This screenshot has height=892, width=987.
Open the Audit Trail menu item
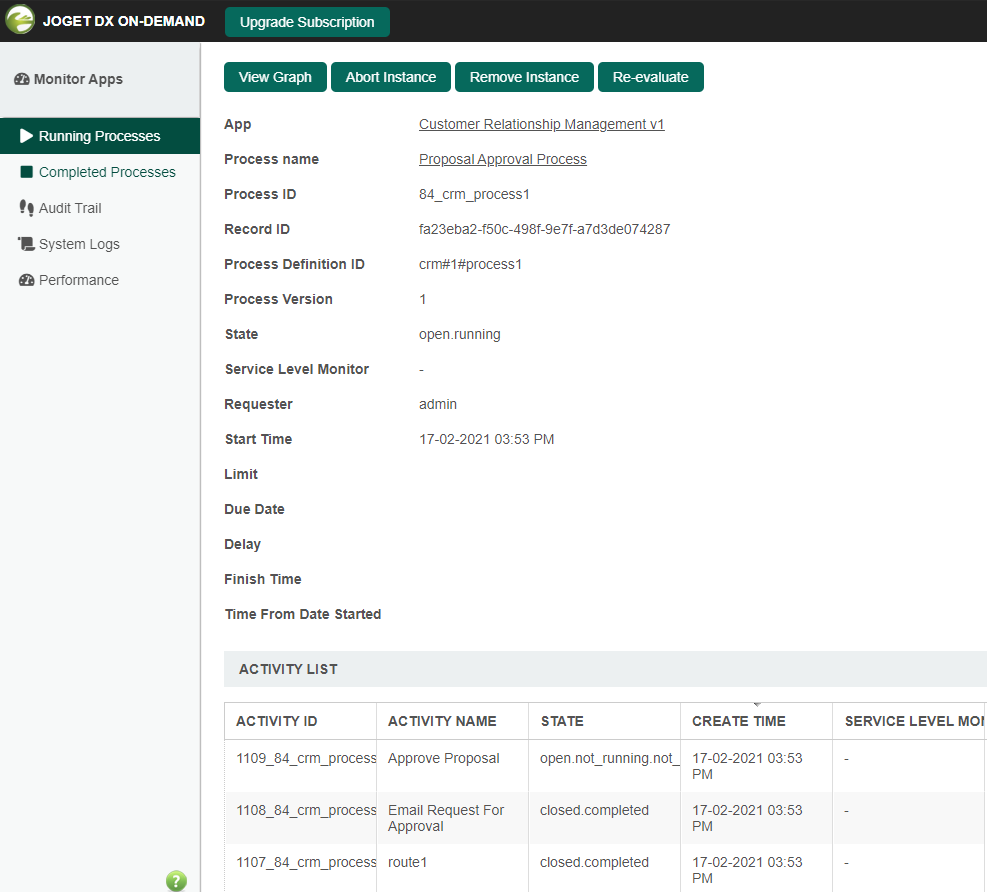point(70,208)
